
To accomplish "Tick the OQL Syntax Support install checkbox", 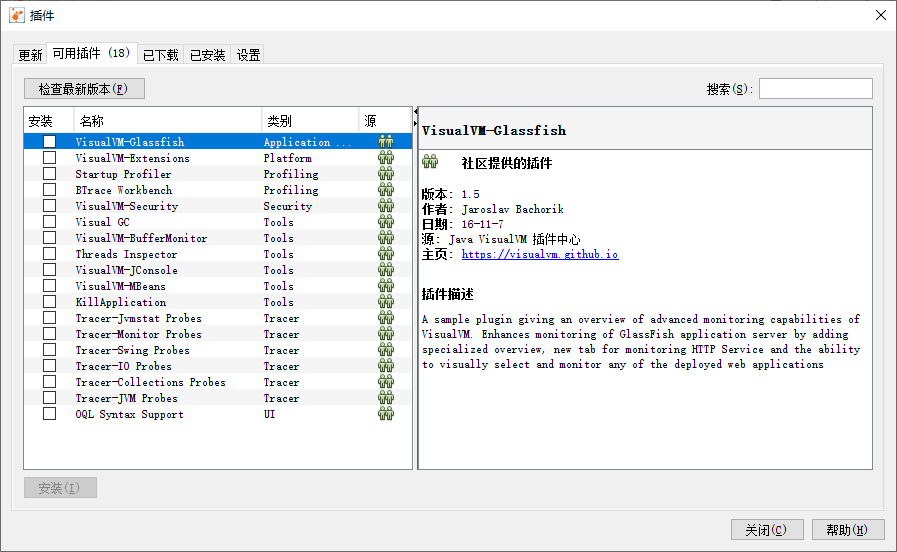I will [x=50, y=414].
